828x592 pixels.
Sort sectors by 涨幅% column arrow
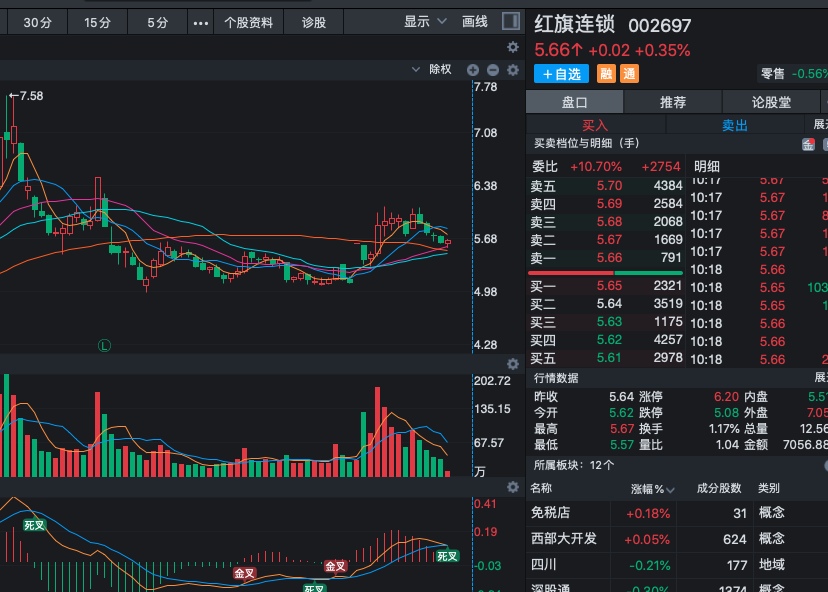670,490
